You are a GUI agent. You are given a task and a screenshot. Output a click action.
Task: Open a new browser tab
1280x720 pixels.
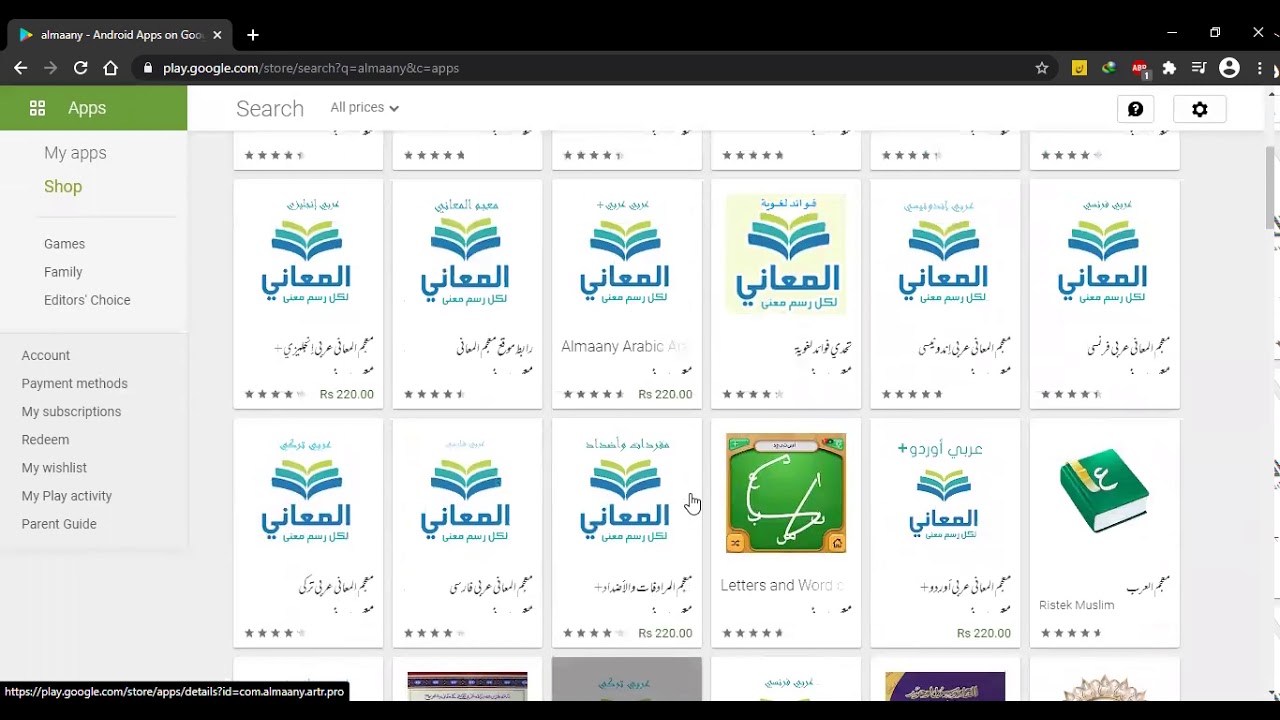253,35
